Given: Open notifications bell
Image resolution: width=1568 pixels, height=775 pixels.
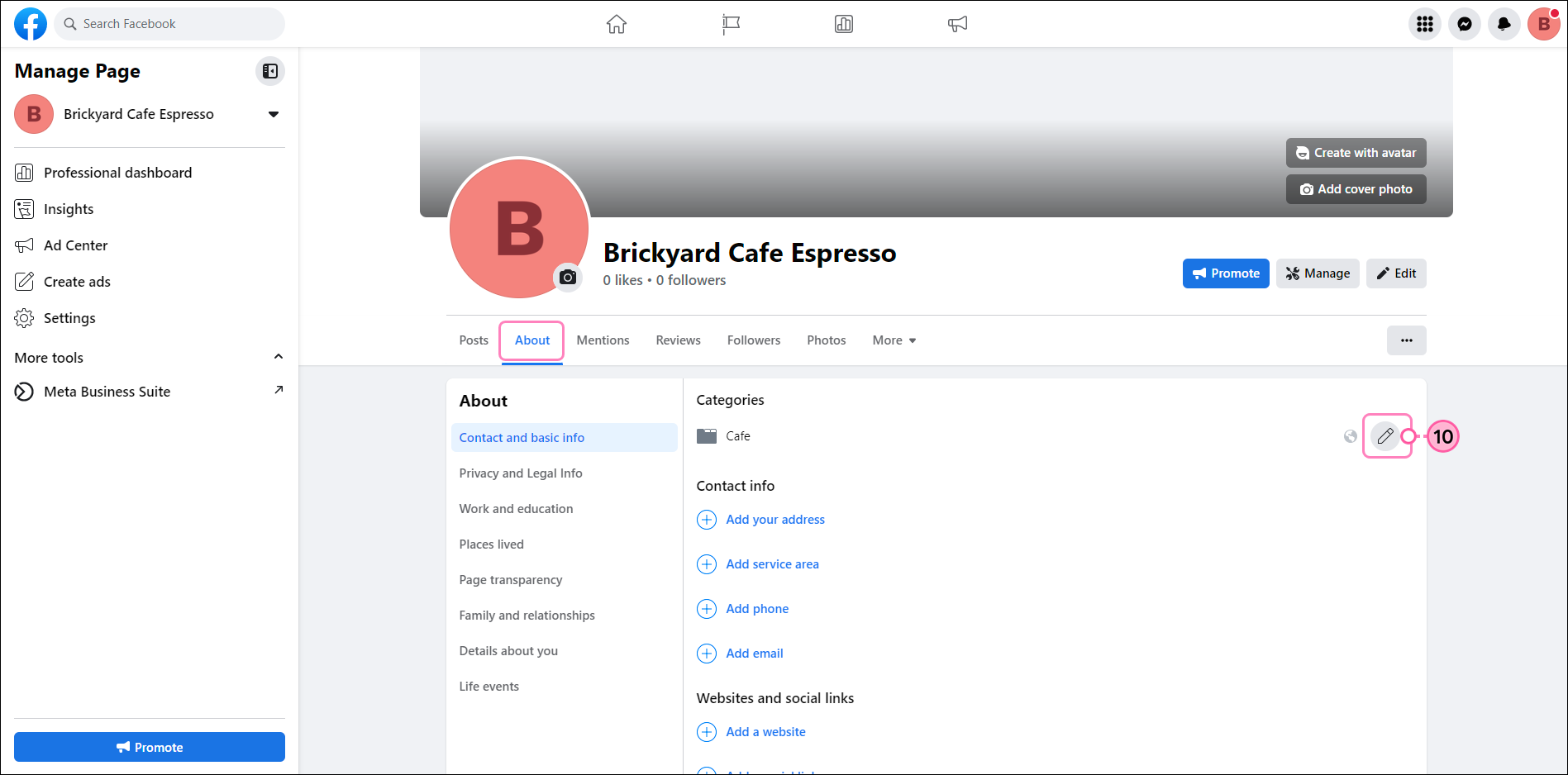Looking at the screenshot, I should tap(1504, 24).
